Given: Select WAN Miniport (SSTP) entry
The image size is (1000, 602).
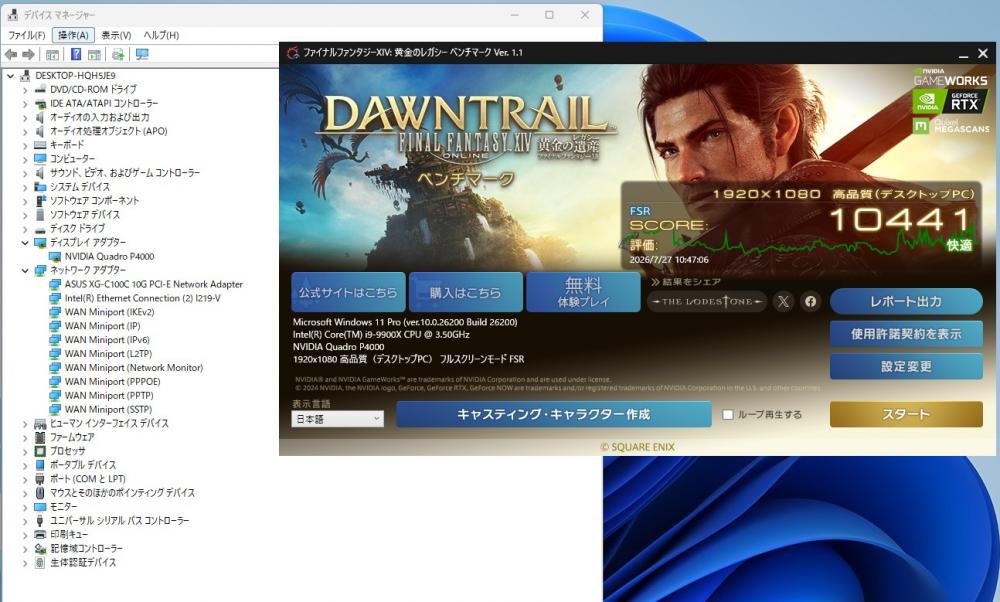Looking at the screenshot, I should coord(108,409).
